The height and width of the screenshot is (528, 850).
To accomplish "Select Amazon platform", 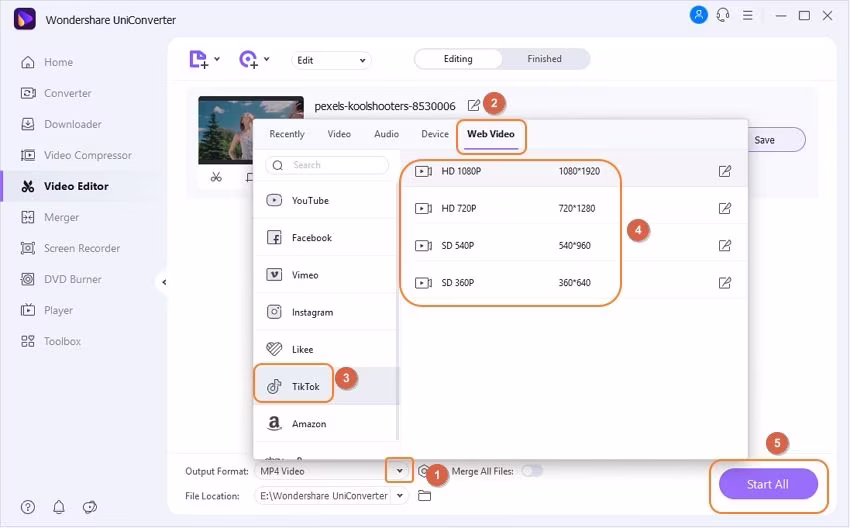I will pyautogui.click(x=325, y=423).
